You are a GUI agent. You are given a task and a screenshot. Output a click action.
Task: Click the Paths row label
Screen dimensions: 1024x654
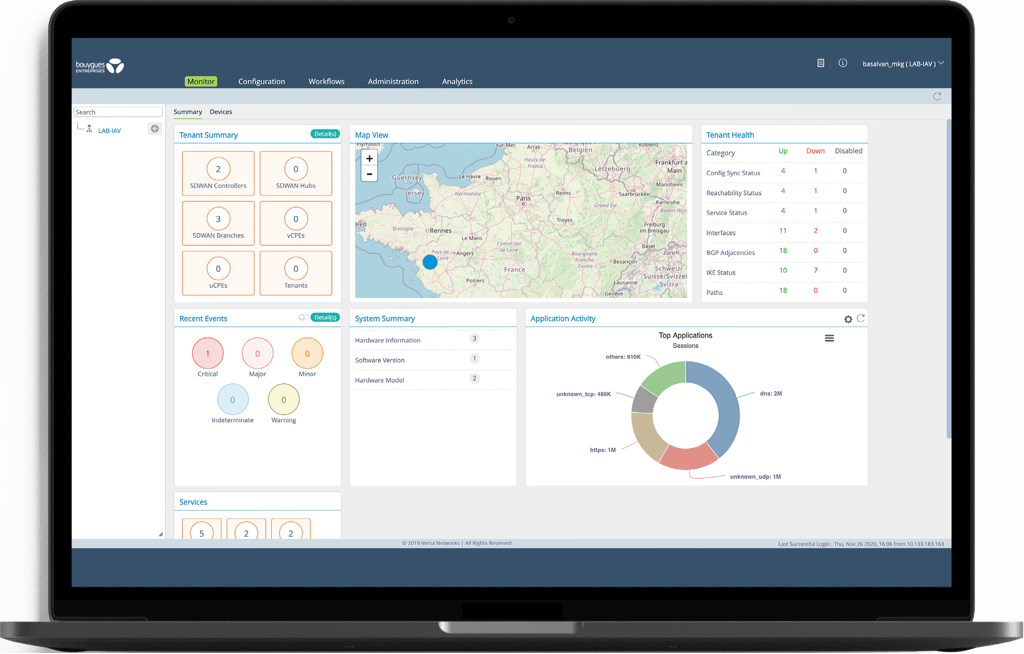pyautogui.click(x=714, y=293)
